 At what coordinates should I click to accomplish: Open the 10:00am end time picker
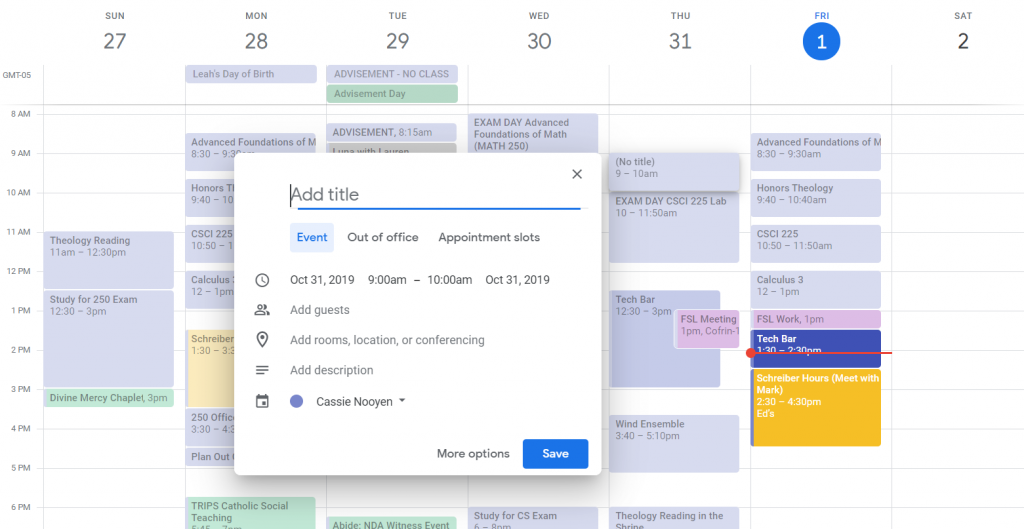[x=449, y=280]
